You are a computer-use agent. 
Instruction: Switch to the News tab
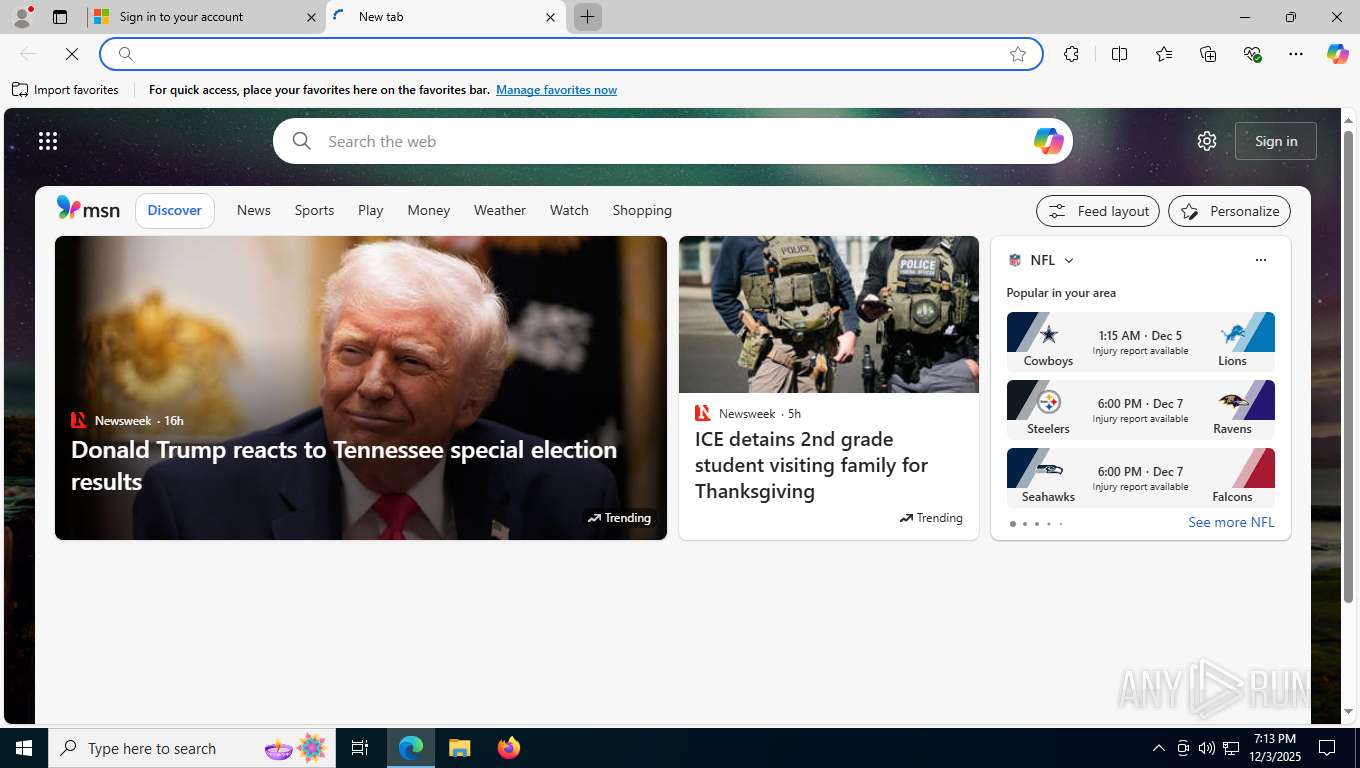point(254,210)
